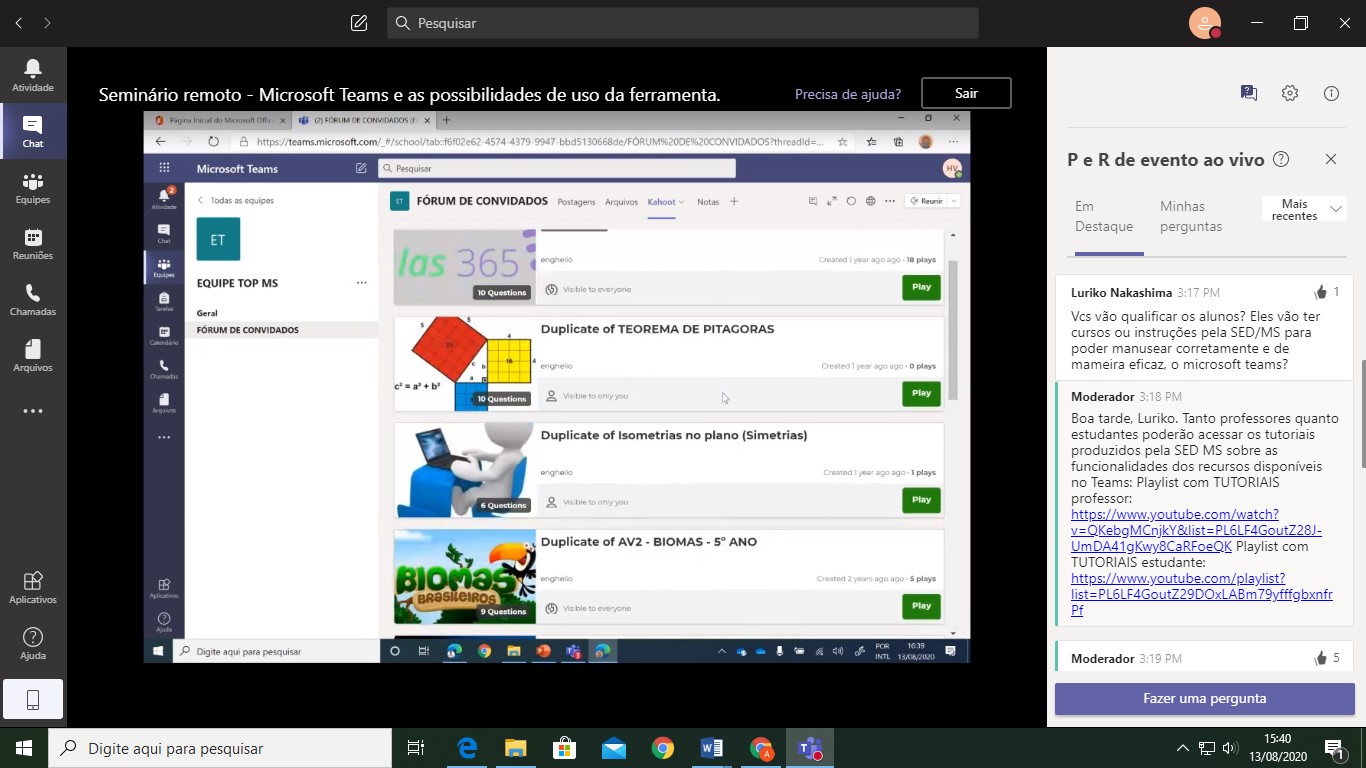Open Arquivos in the outer Teams left rail

coord(33,356)
